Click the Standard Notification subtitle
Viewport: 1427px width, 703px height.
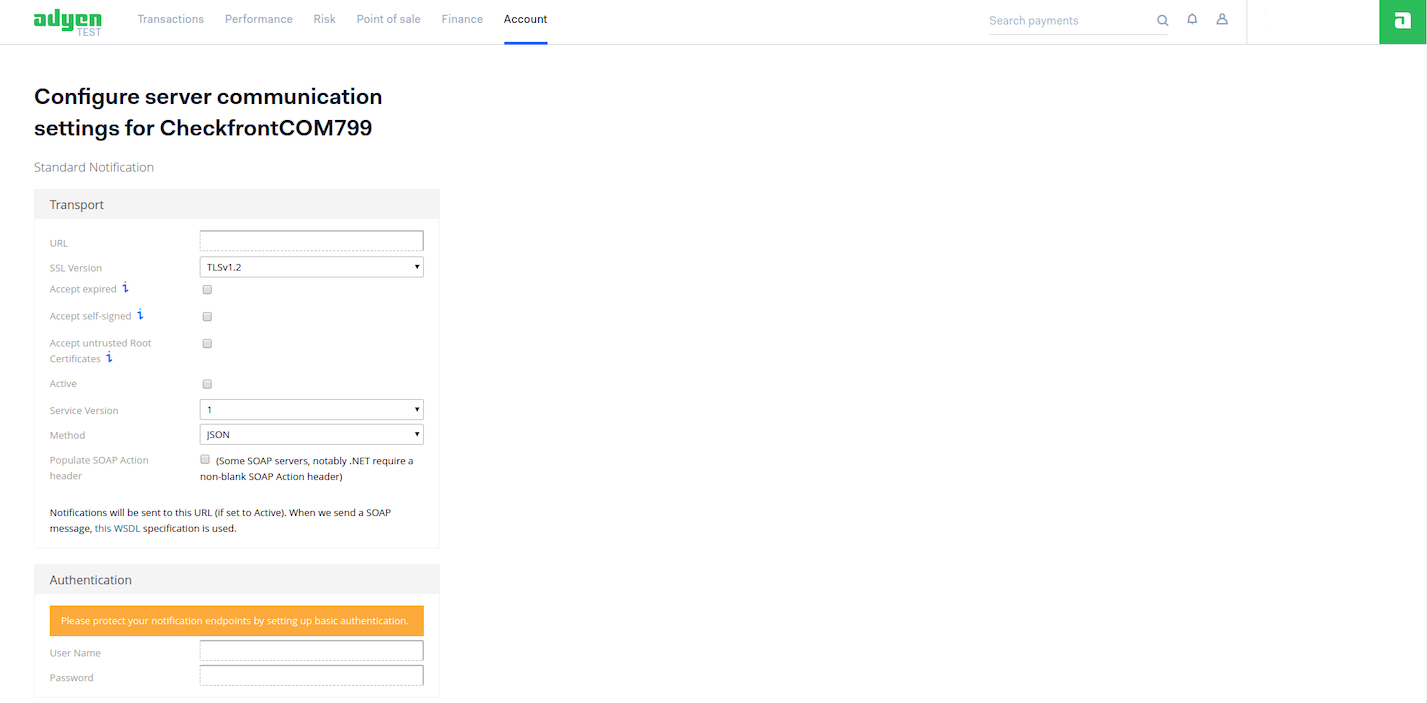(94, 167)
